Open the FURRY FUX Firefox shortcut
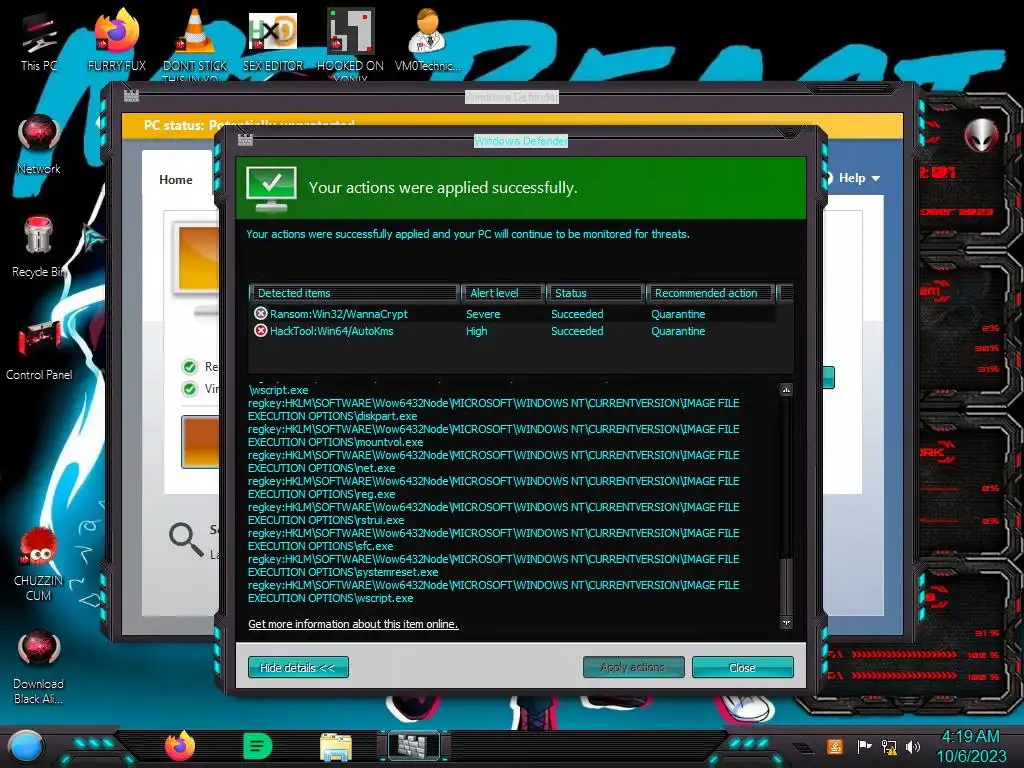Screen dimensions: 1024x768 point(117,40)
